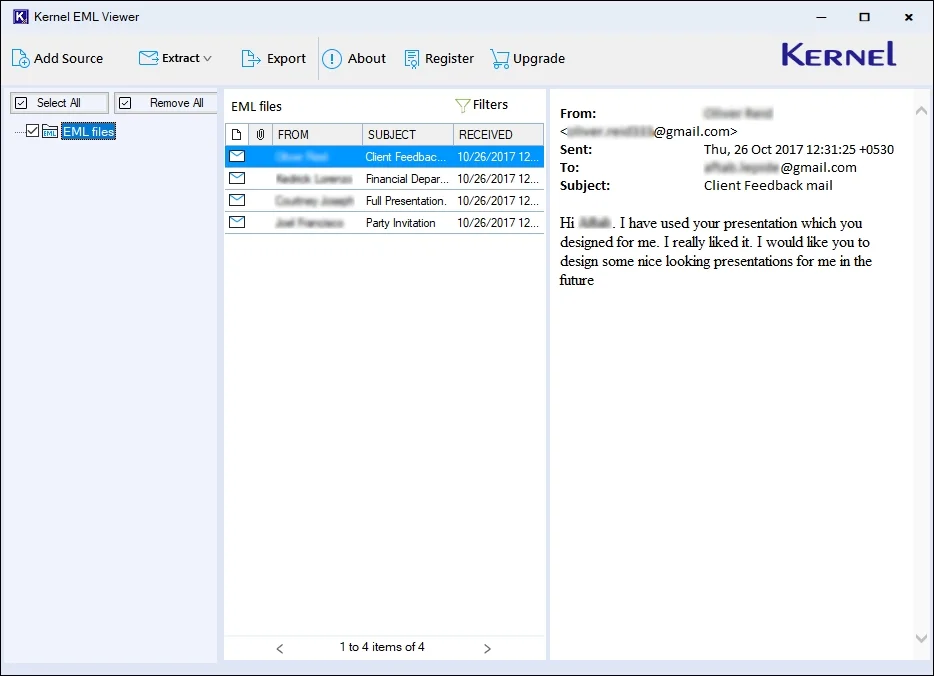Click the Add Source icon

pos(21,58)
